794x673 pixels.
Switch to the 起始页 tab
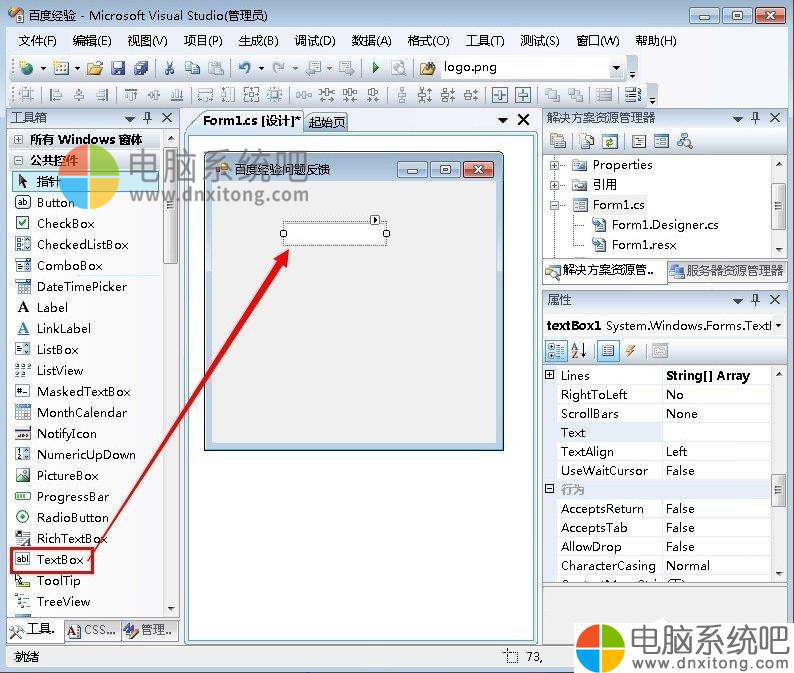[x=327, y=122]
